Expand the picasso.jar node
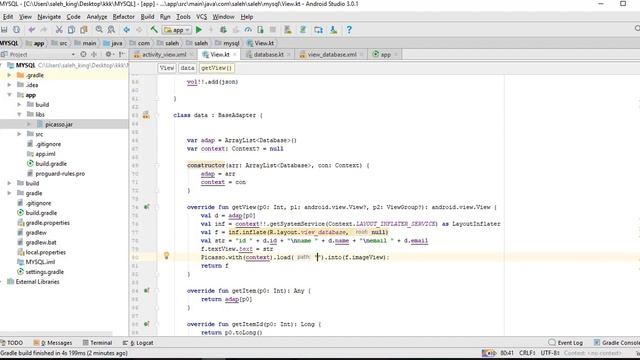The height and width of the screenshot is (360, 640). coord(29,124)
